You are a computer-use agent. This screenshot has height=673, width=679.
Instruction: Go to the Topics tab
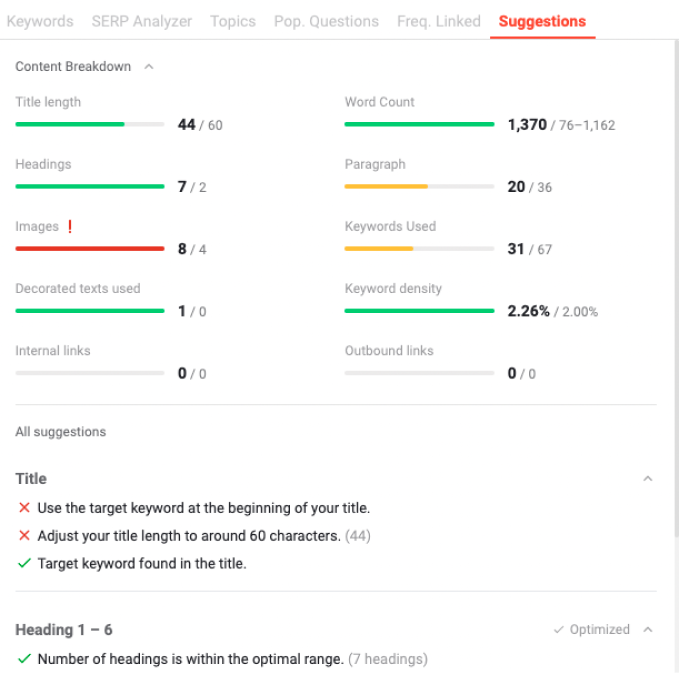click(x=233, y=21)
